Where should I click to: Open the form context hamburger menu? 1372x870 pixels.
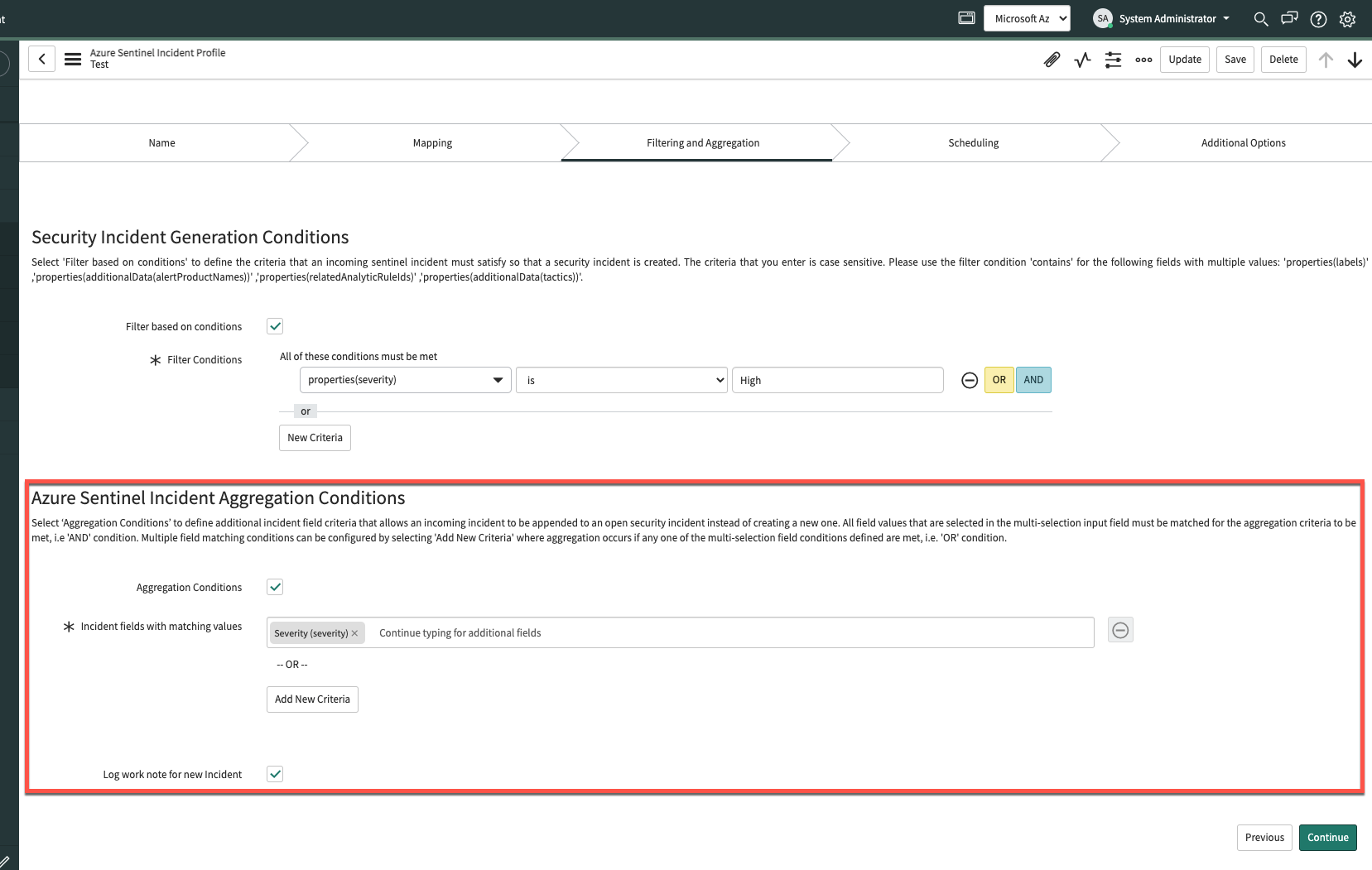click(x=73, y=60)
